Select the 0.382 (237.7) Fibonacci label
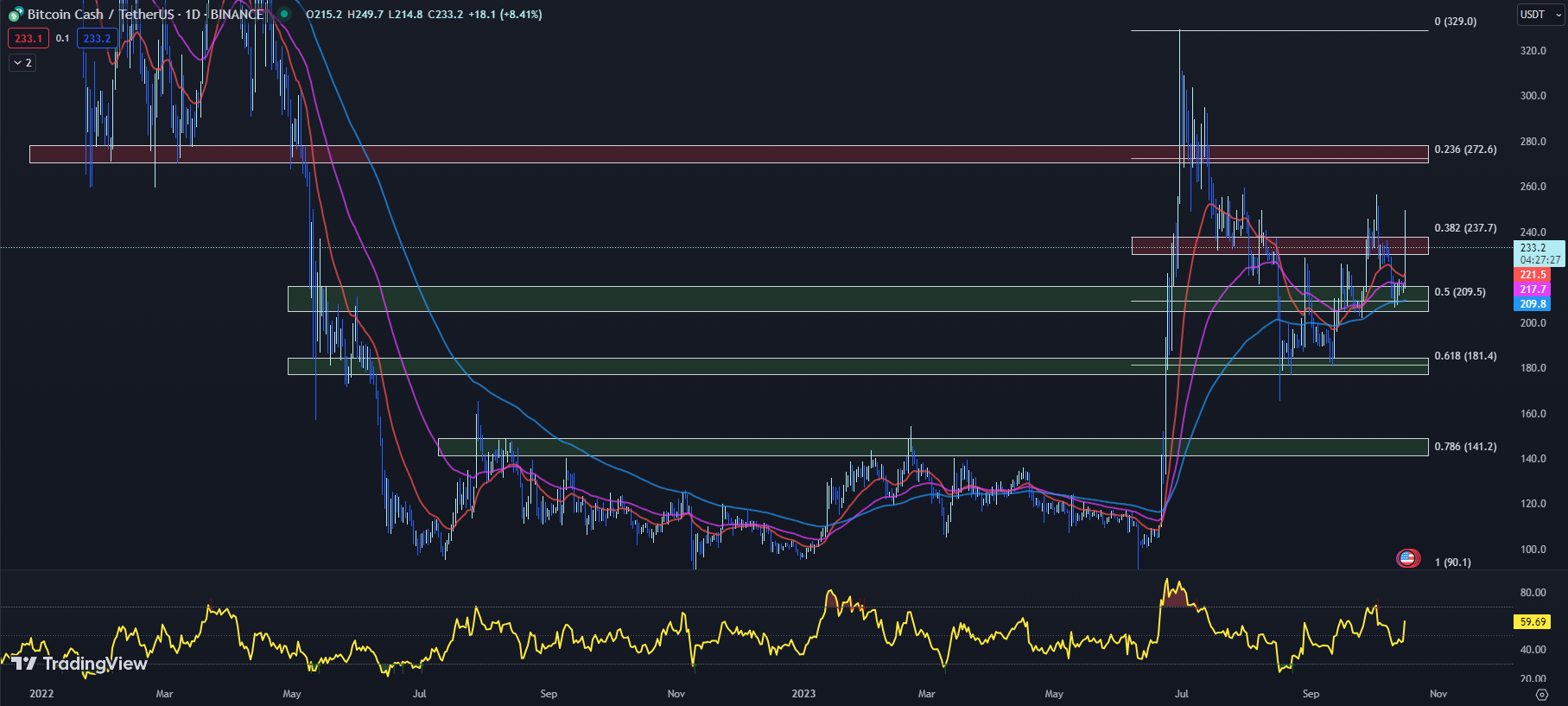Screen dimensions: 1568x706 1465,228
